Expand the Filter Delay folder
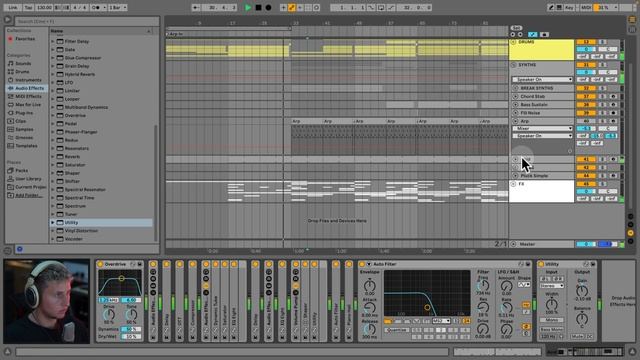640x360 pixels. point(53,41)
